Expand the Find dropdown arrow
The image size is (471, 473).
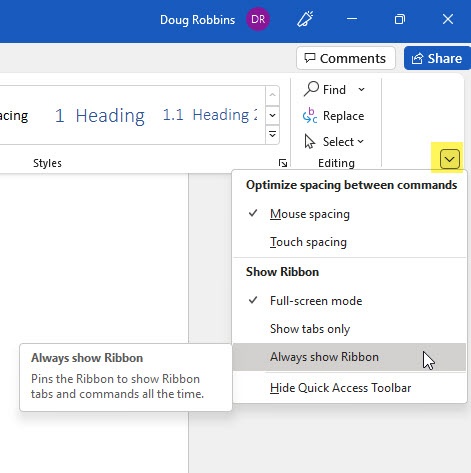[361, 89]
